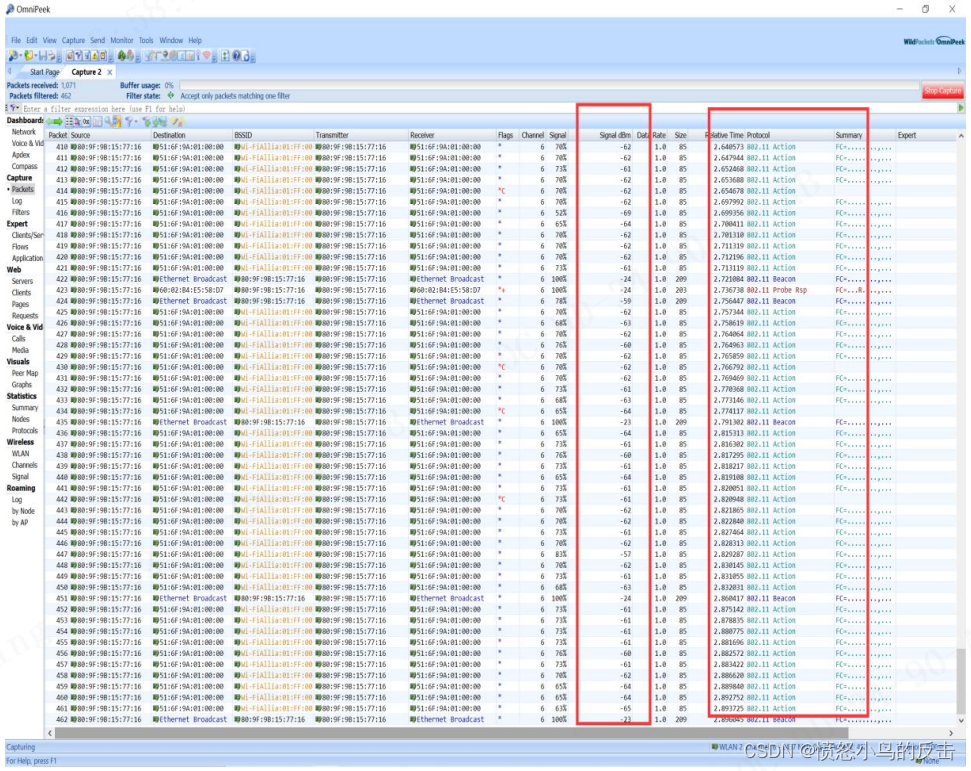Viewport: 971px width, 771px height.
Task: Open the Tools menu
Action: (146, 40)
